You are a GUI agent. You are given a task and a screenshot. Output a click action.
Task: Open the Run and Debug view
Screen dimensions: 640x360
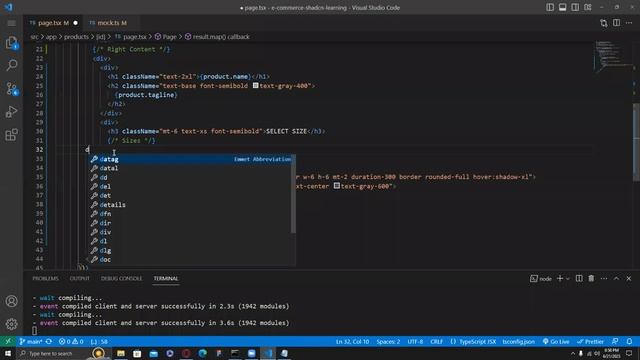[x=11, y=111]
